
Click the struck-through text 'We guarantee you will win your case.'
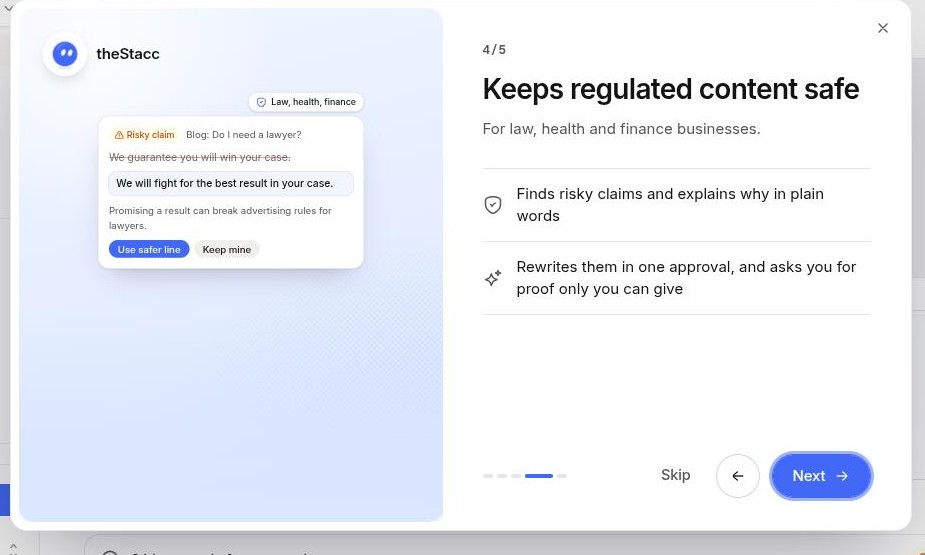(x=199, y=157)
